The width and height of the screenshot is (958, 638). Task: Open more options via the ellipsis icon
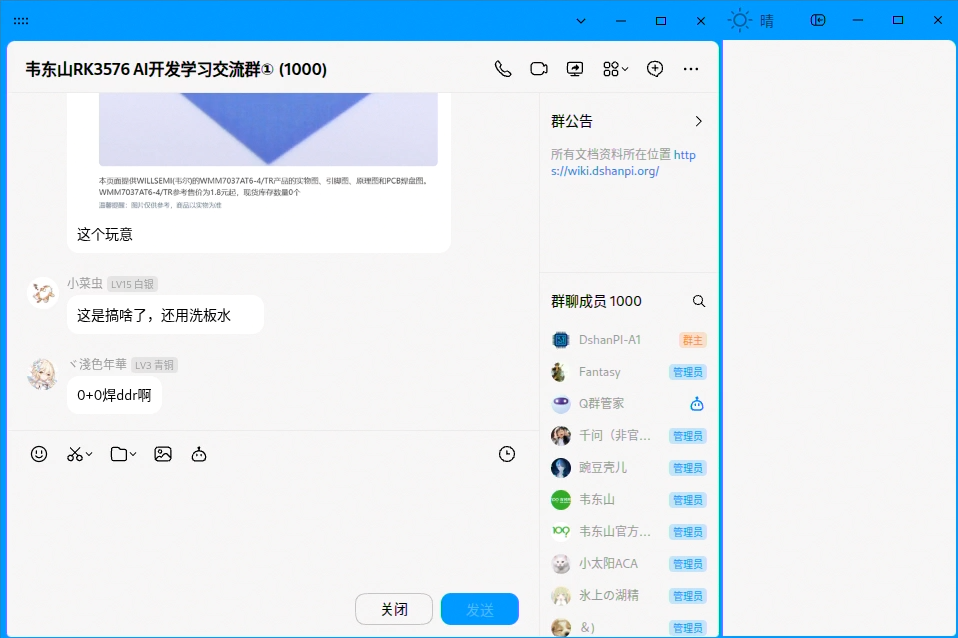click(691, 68)
